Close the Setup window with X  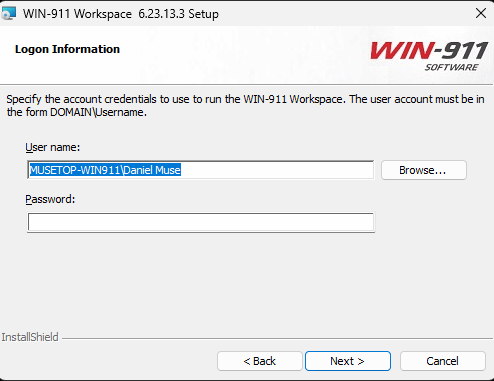click(x=481, y=13)
